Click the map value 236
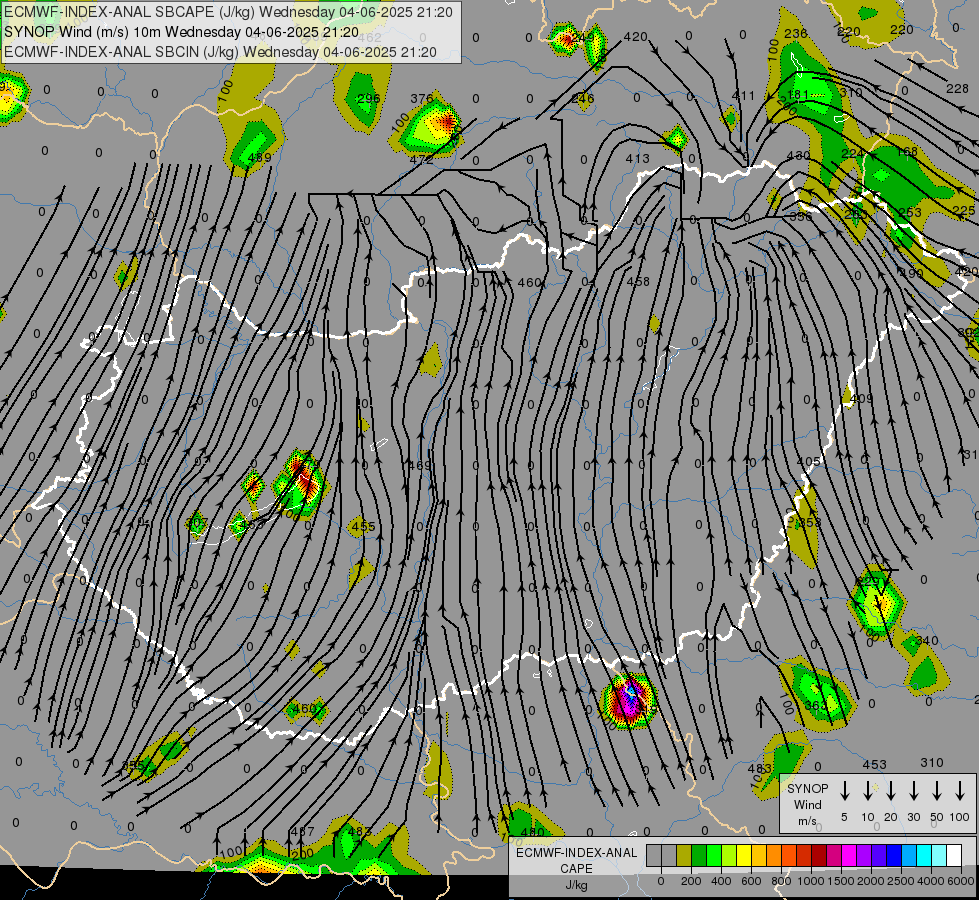This screenshot has height=900, width=979. click(796, 34)
